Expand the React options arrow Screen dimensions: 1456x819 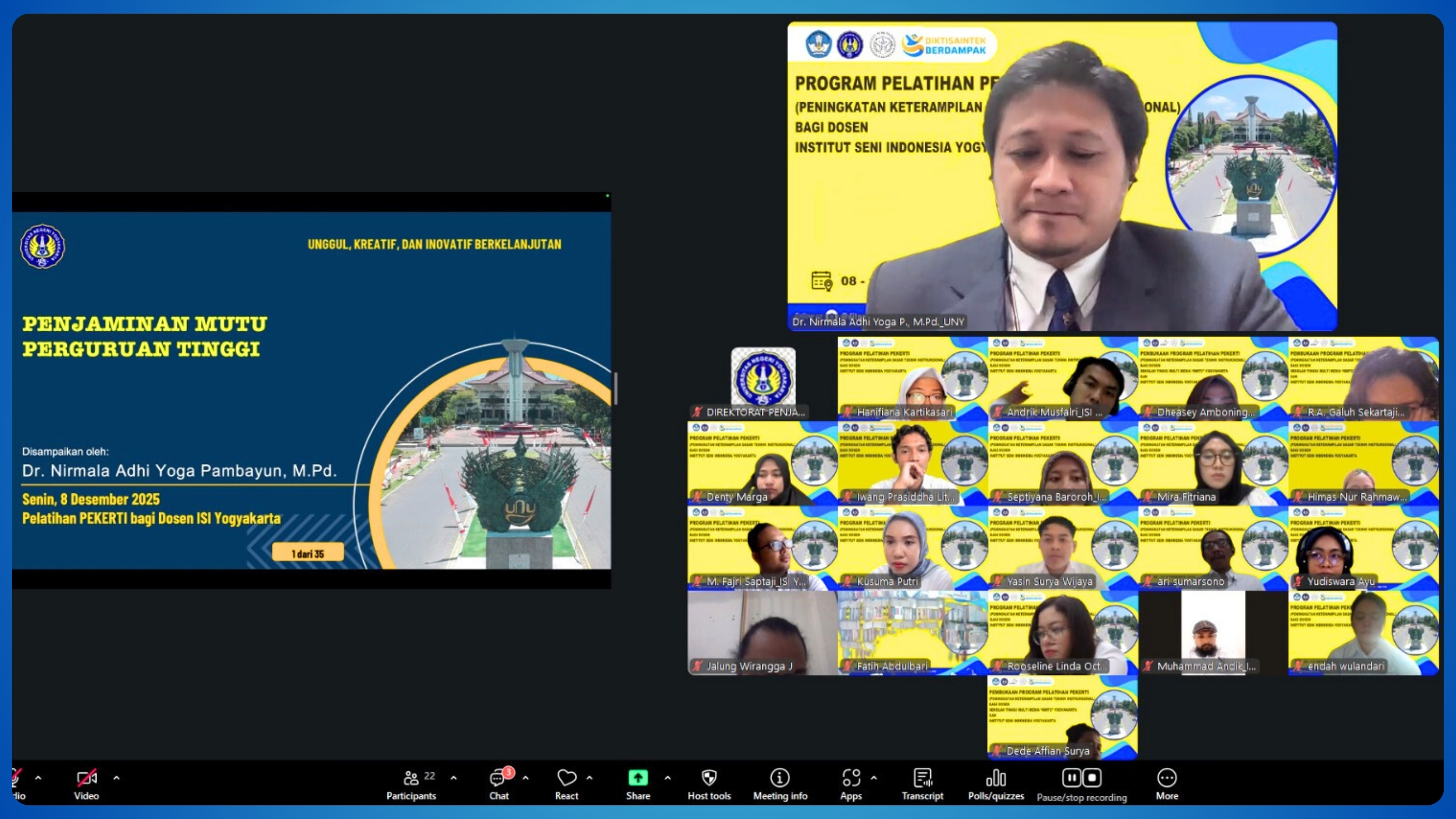coord(589,778)
